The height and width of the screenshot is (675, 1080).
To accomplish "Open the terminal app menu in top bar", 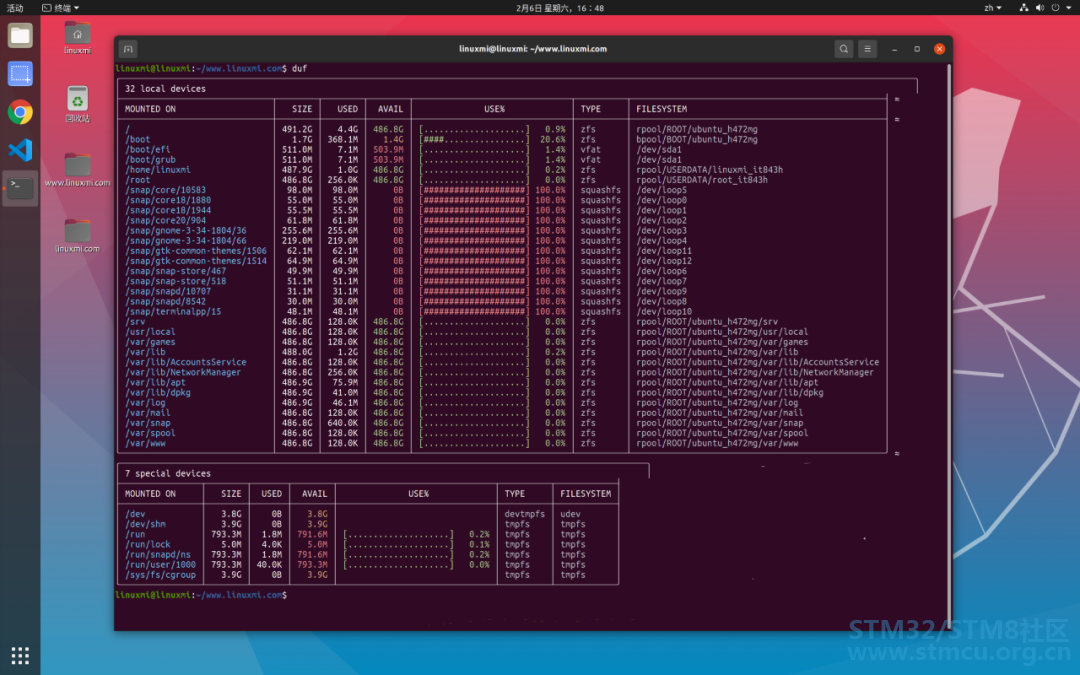I will 61,8.
